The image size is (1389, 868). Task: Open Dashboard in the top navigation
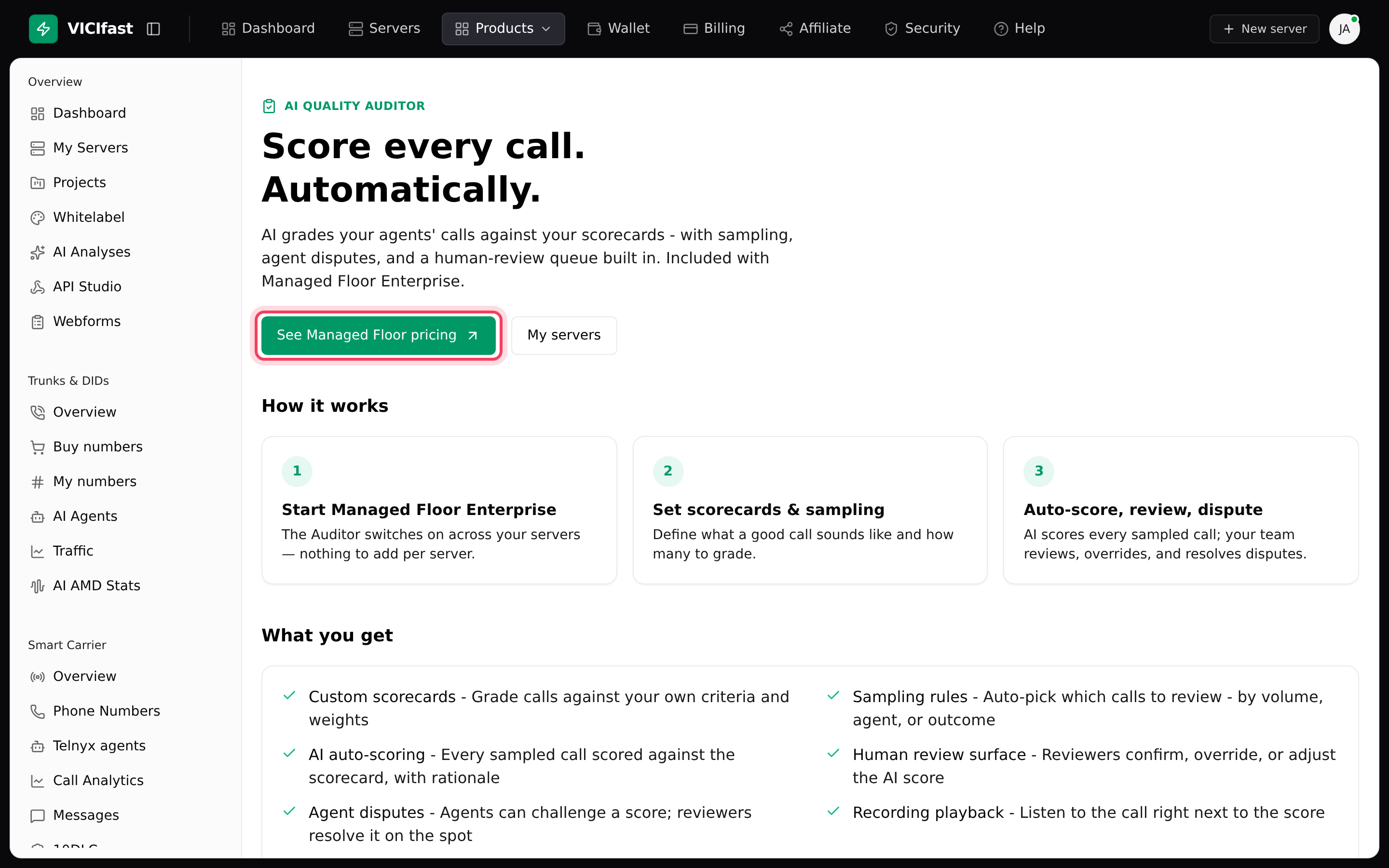(x=268, y=29)
